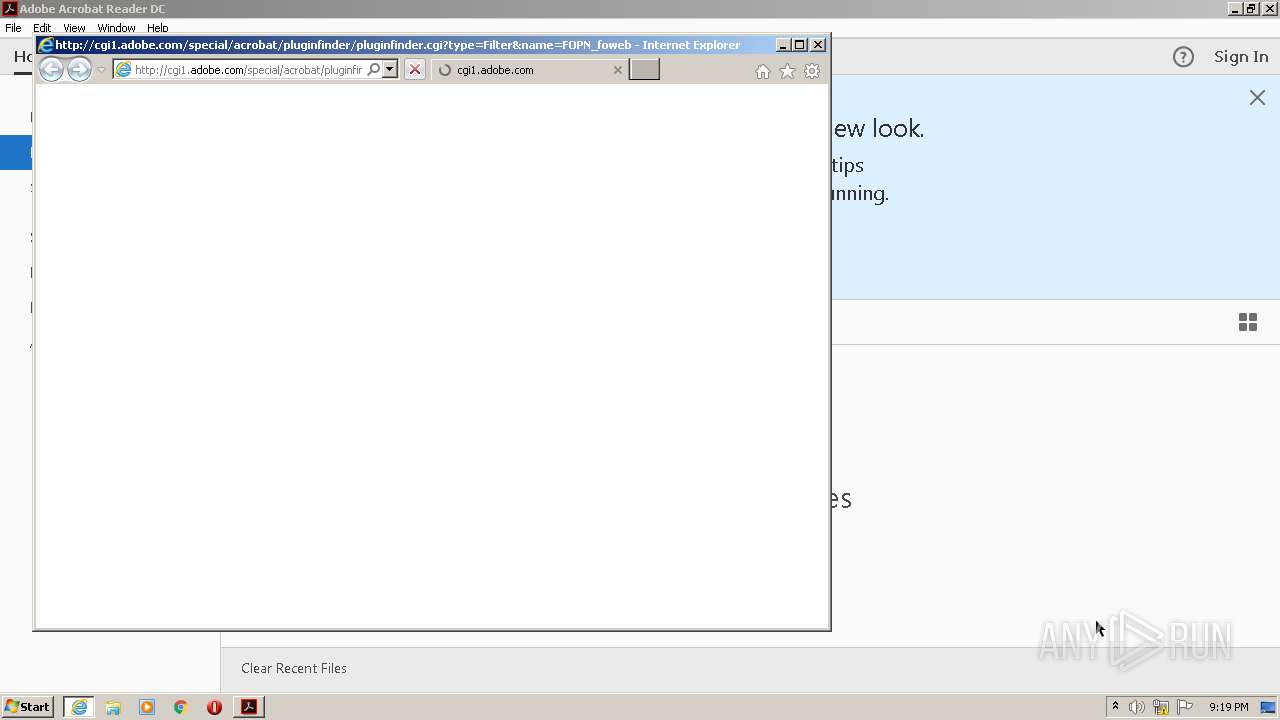Click Clear Recent Files

point(294,668)
